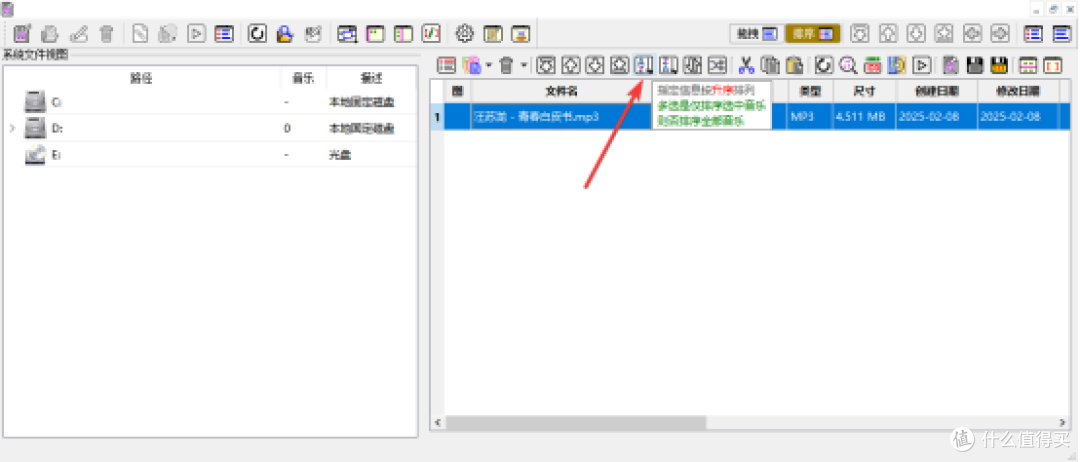Viewport: 1080px width, 462px height.
Task: Open the dropdown arrow beside the purple paste icon
Action: pyautogui.click(x=488, y=65)
